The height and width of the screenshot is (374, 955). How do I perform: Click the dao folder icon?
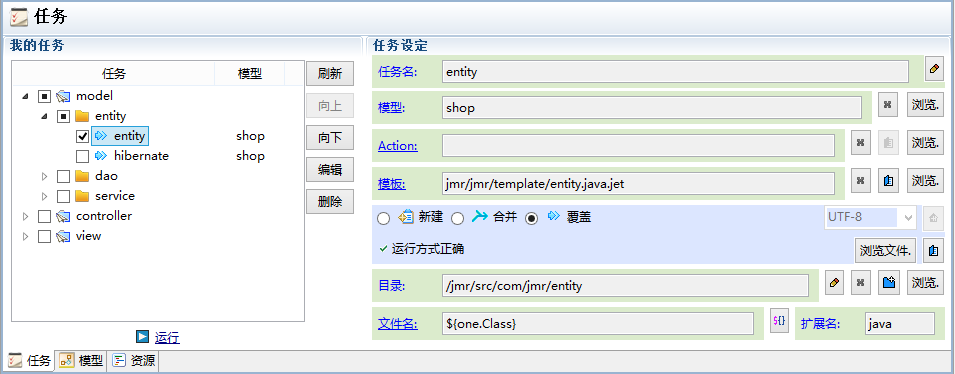[82, 176]
